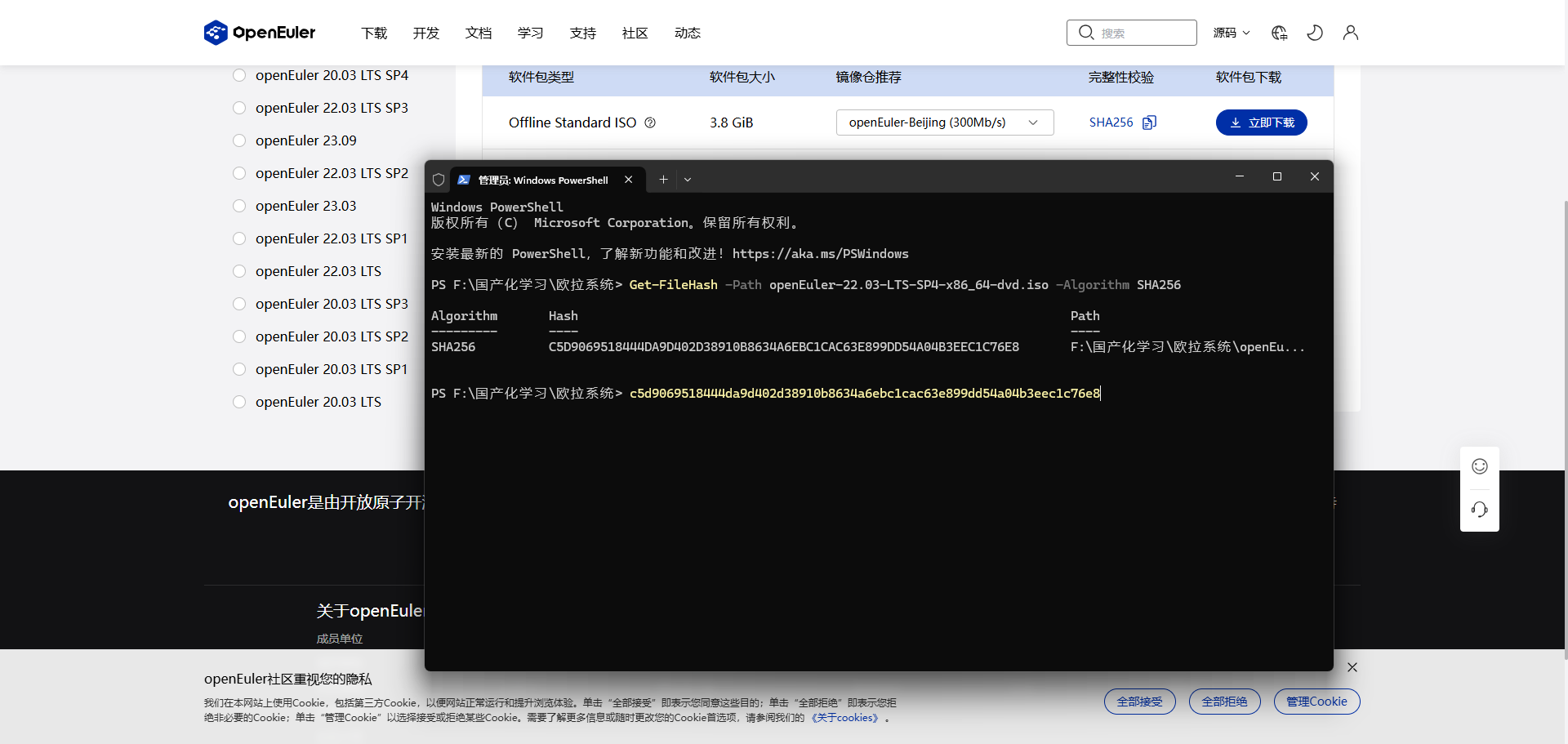1568x744 pixels.
Task: Close the PowerShell tab
Action: [x=628, y=180]
